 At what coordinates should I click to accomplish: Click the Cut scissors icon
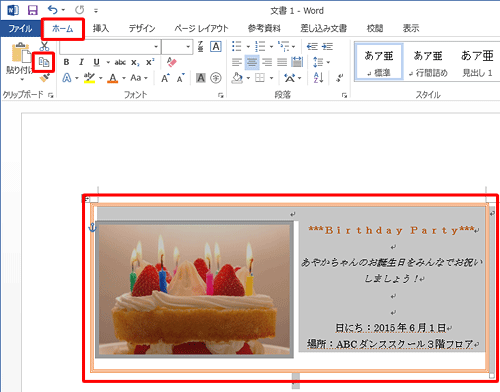pos(44,46)
